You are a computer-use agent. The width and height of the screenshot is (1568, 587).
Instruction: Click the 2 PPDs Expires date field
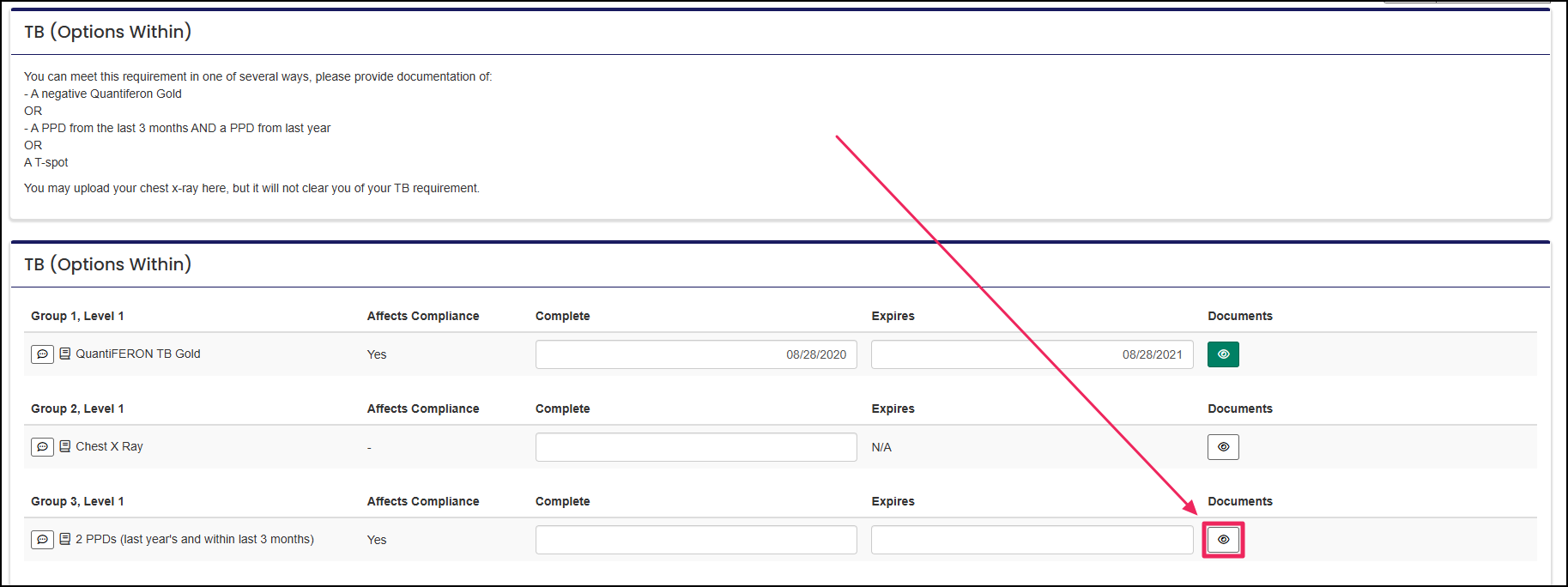[1032, 540]
